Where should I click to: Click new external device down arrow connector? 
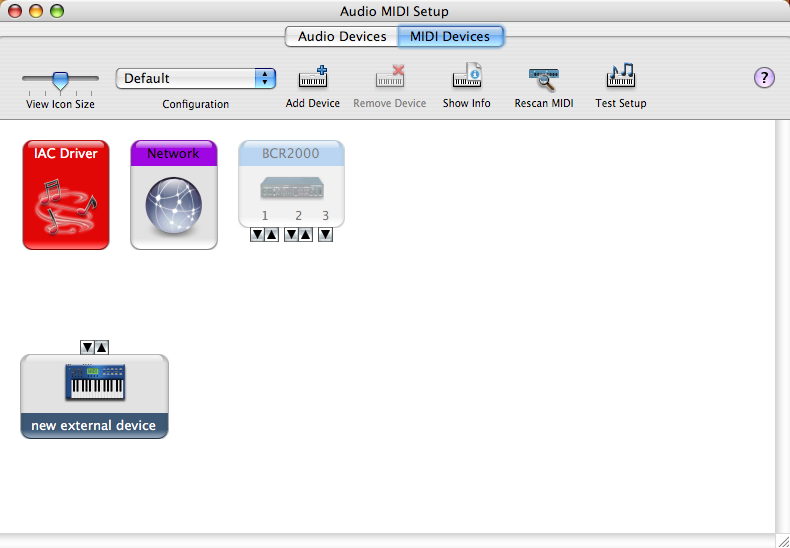87,347
